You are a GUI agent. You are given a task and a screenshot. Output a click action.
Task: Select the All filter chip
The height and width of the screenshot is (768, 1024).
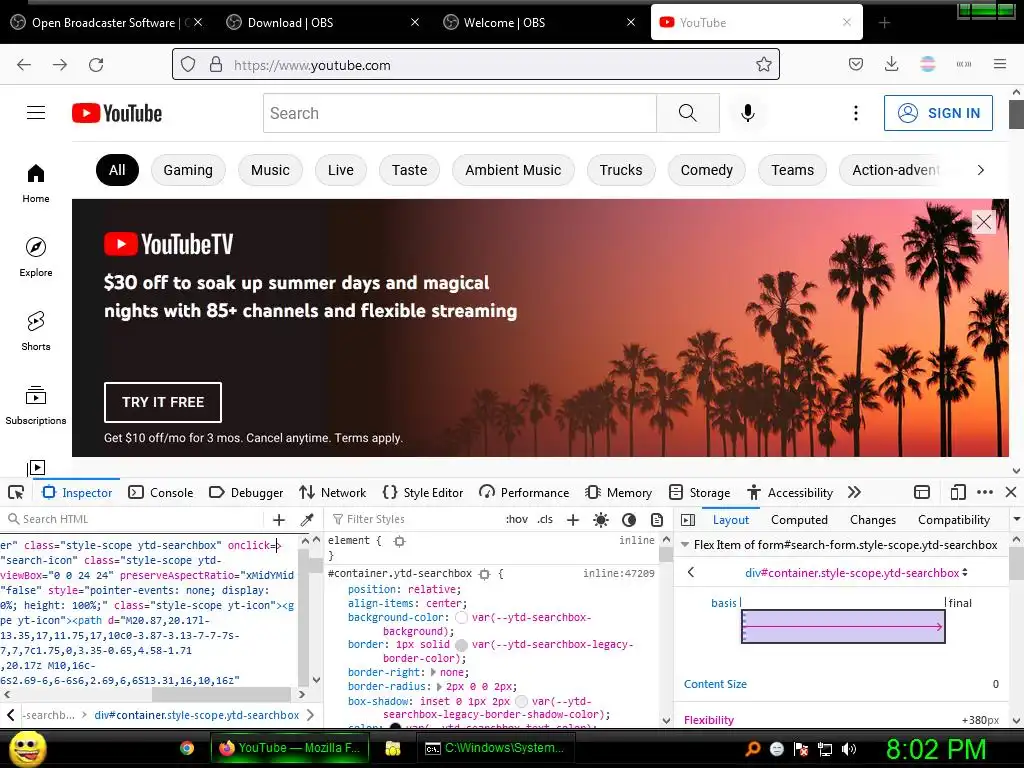[118, 170]
